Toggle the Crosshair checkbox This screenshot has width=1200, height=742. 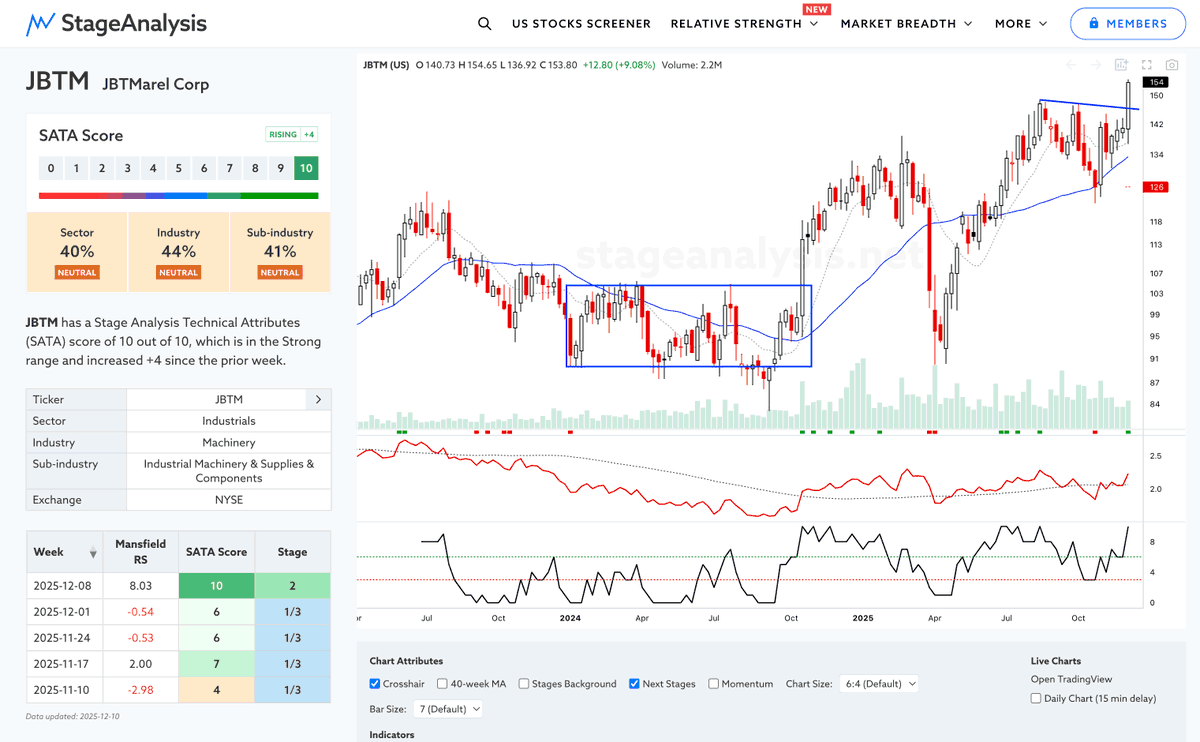click(x=375, y=684)
